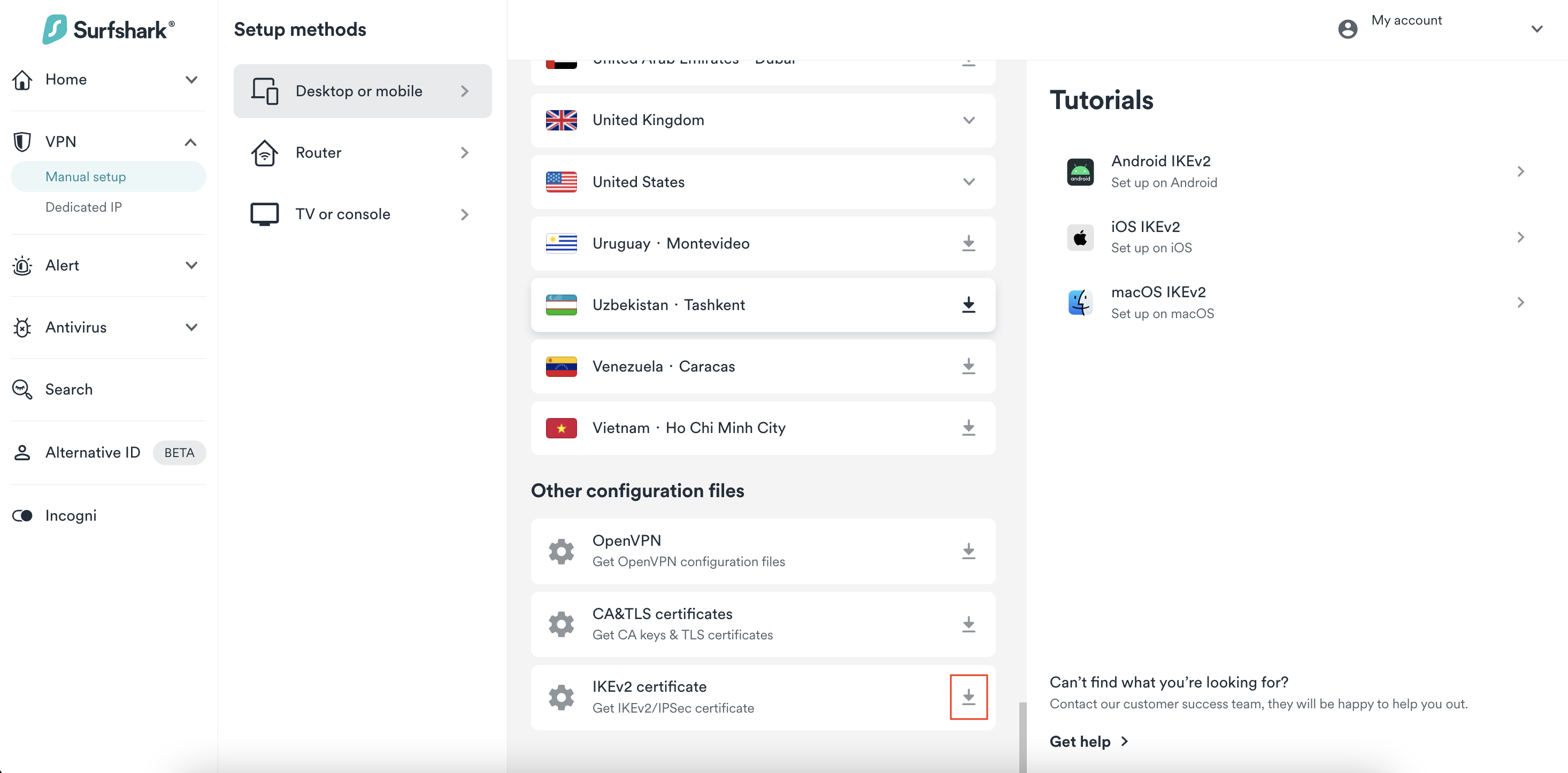Click the Router house wifi icon

click(x=265, y=153)
